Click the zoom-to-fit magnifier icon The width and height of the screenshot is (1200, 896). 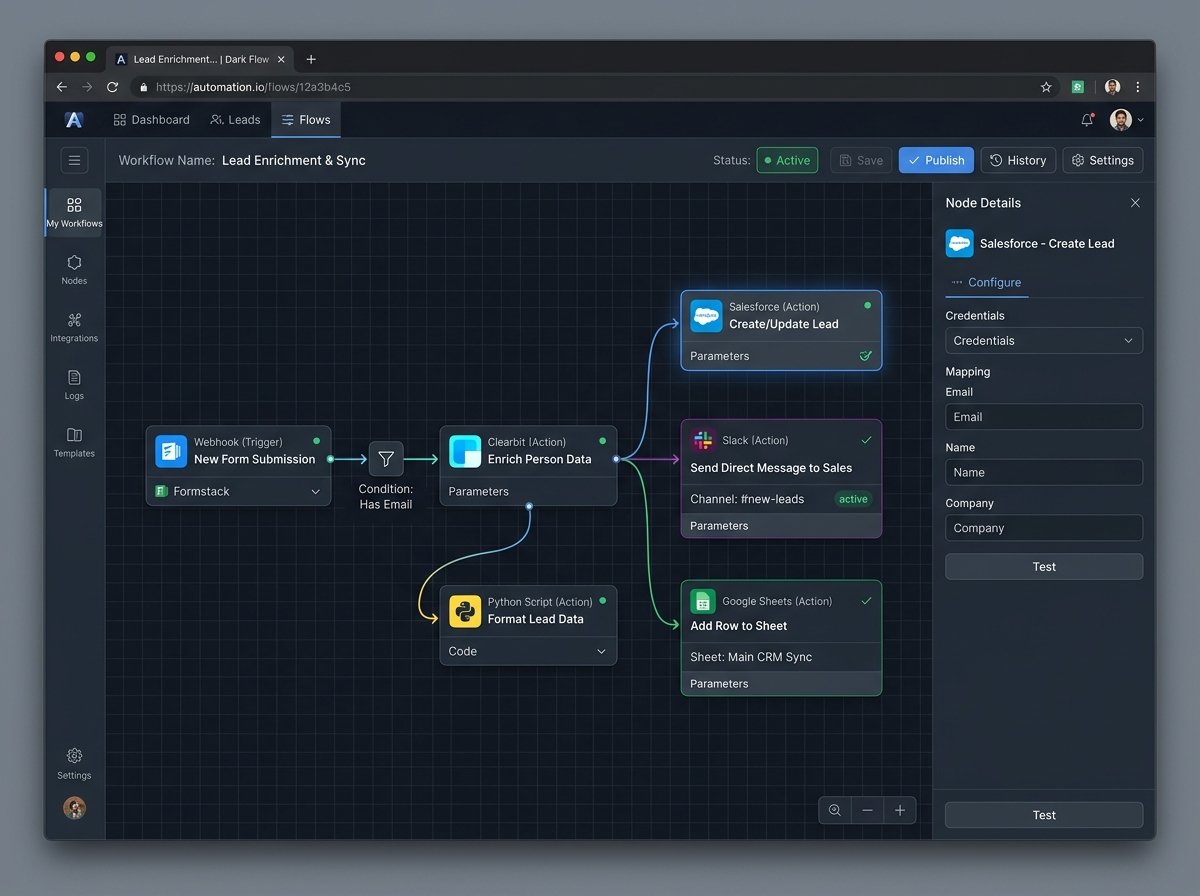pyautogui.click(x=834, y=810)
